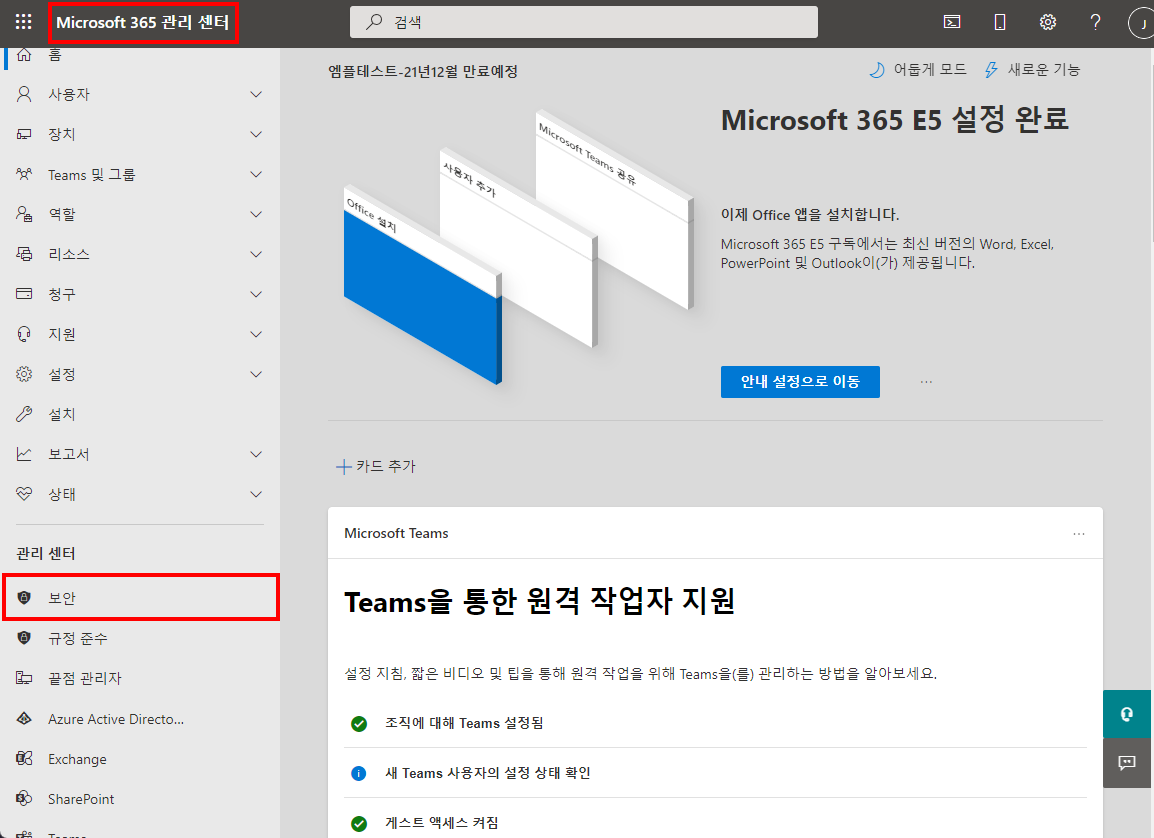1154x838 pixels.
Task: Click the 청구 billing card icon
Action: click(x=24, y=294)
